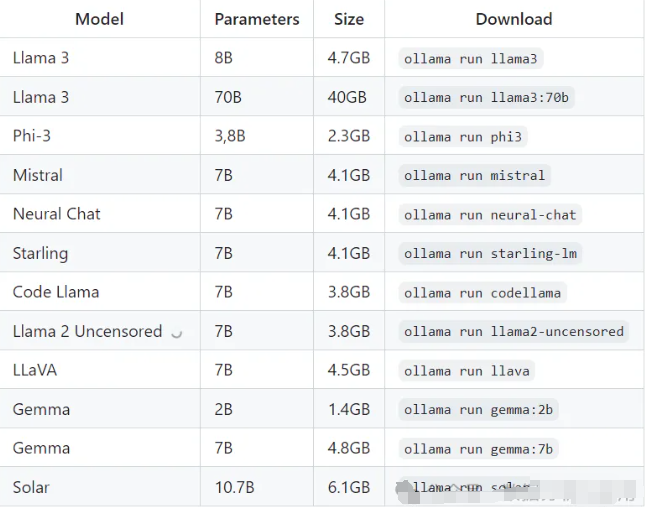Click the 1.4GB size cell

coord(349,409)
